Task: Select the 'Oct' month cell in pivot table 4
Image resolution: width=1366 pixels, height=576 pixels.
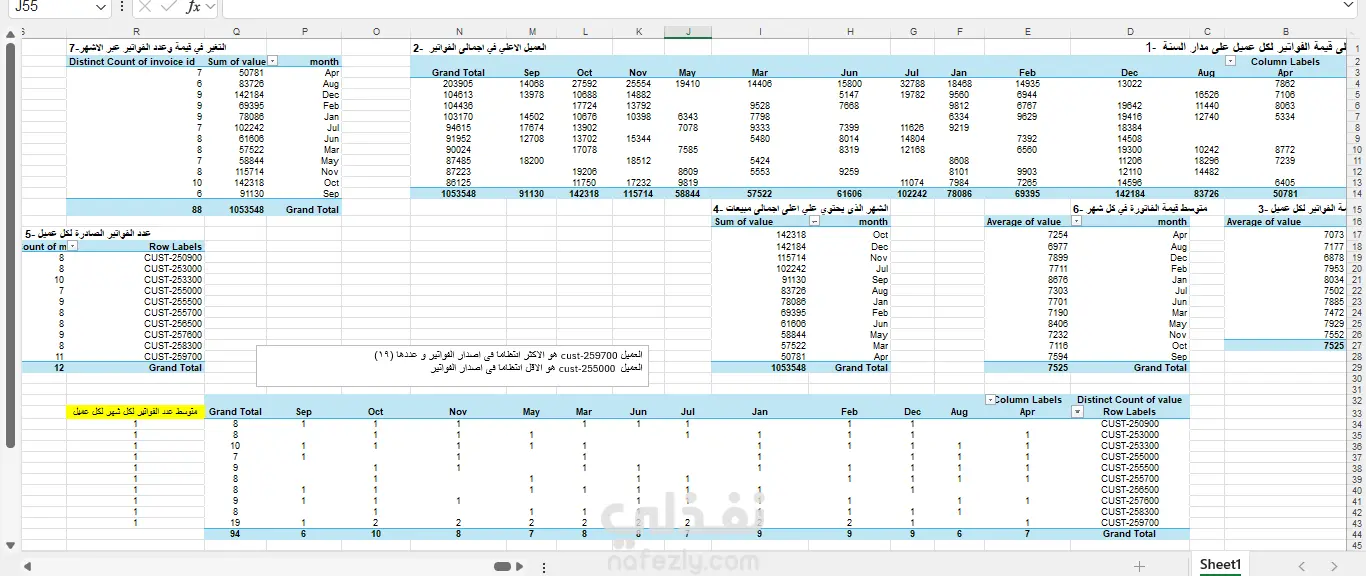Action: pos(880,234)
